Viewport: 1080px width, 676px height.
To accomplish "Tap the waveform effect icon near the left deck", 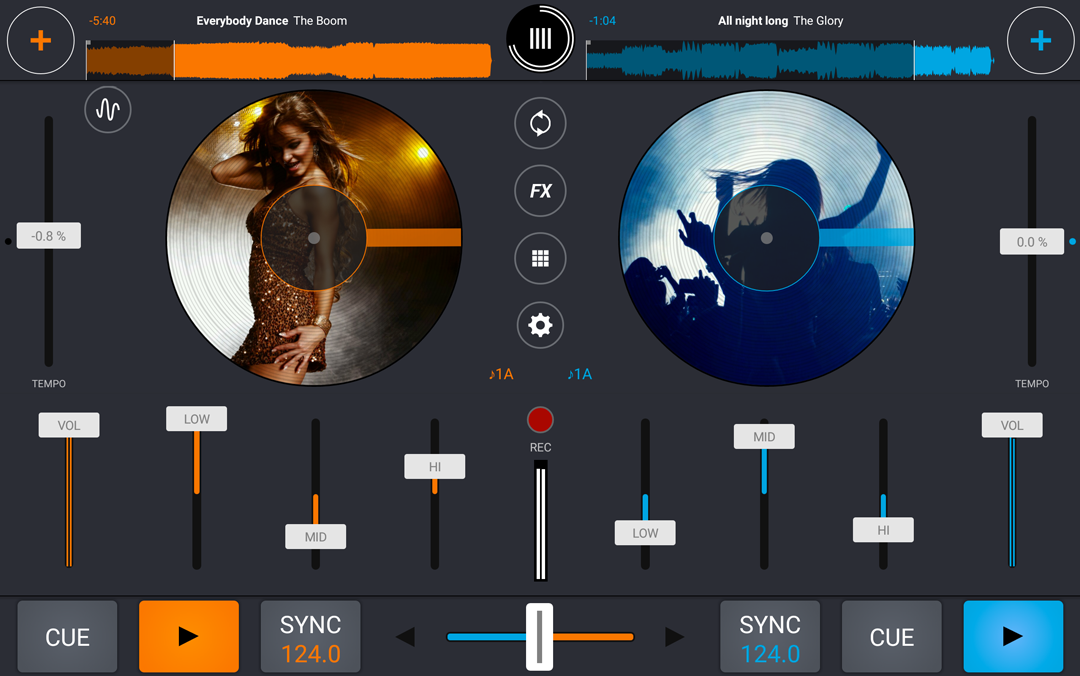I will pyautogui.click(x=107, y=110).
